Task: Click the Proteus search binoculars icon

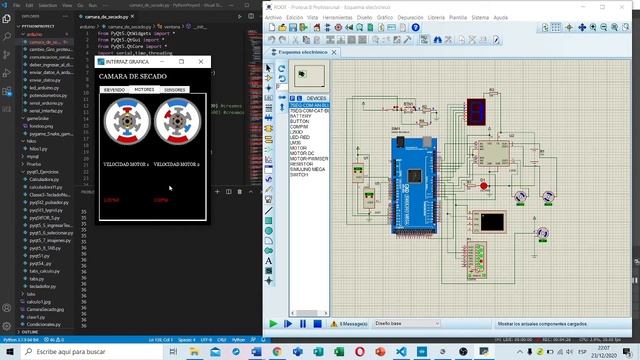Action: pyautogui.click(x=438, y=40)
